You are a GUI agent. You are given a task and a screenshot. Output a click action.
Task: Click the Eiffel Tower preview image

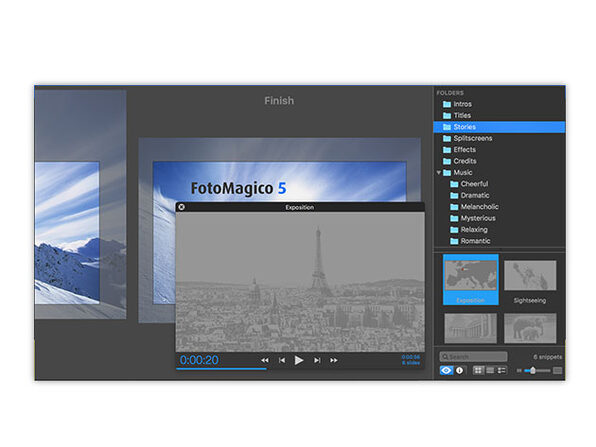[300, 282]
